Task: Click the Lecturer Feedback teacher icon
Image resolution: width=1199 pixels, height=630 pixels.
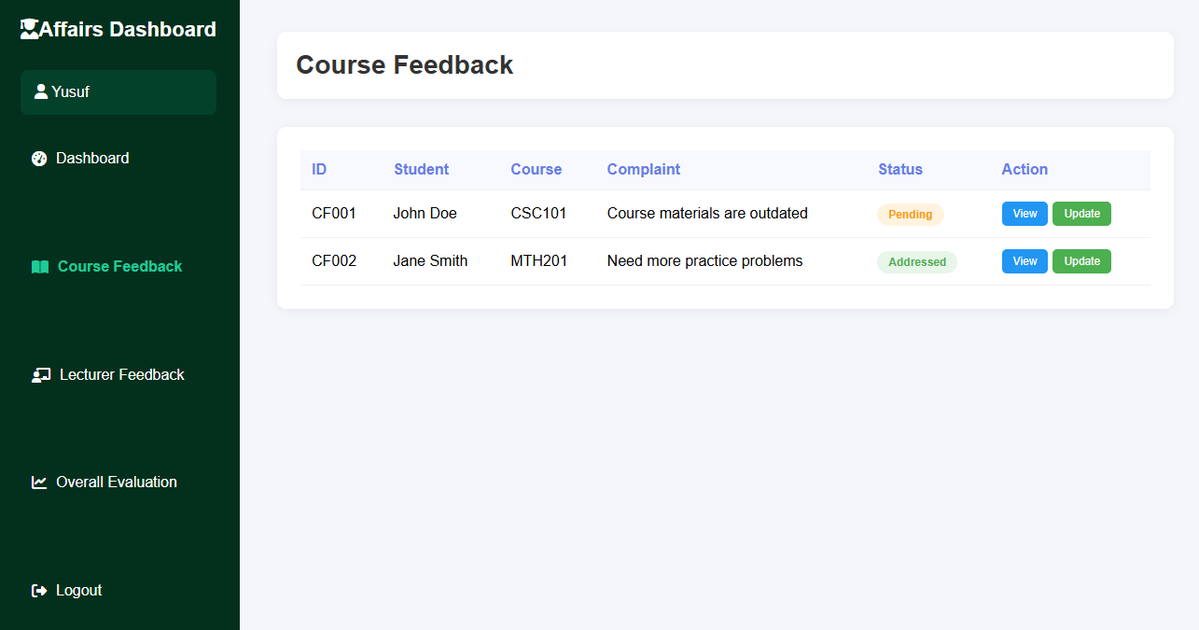Action: pyautogui.click(x=41, y=375)
